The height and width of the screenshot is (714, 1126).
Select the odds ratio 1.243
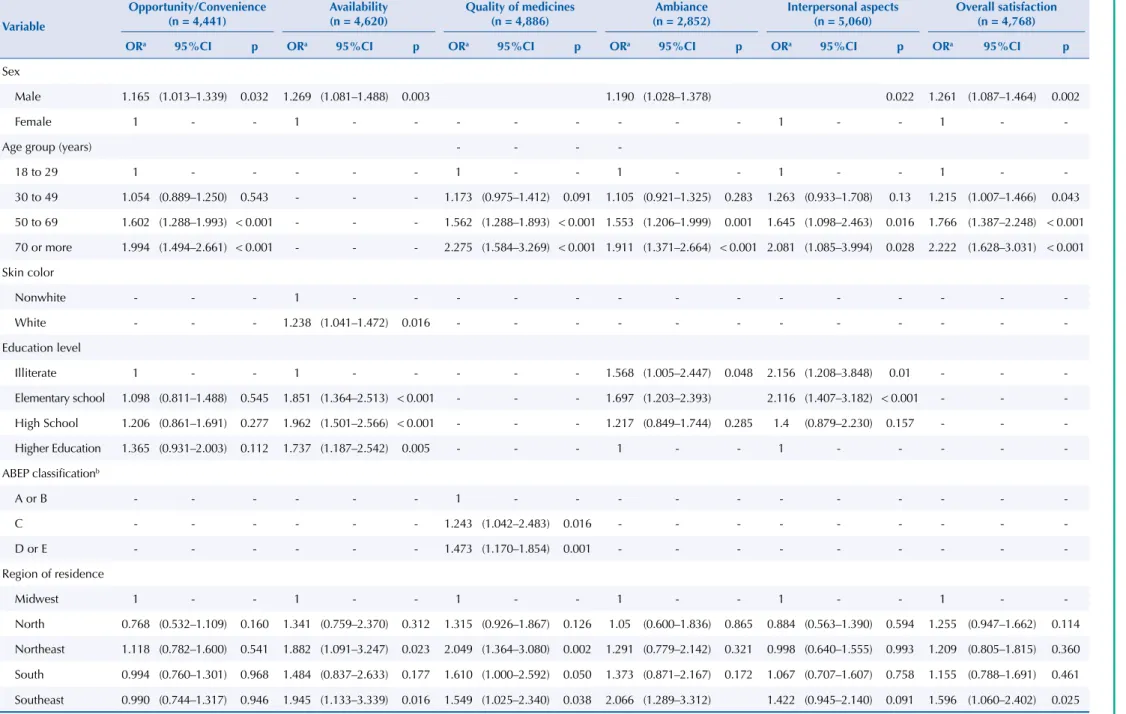[x=458, y=524]
